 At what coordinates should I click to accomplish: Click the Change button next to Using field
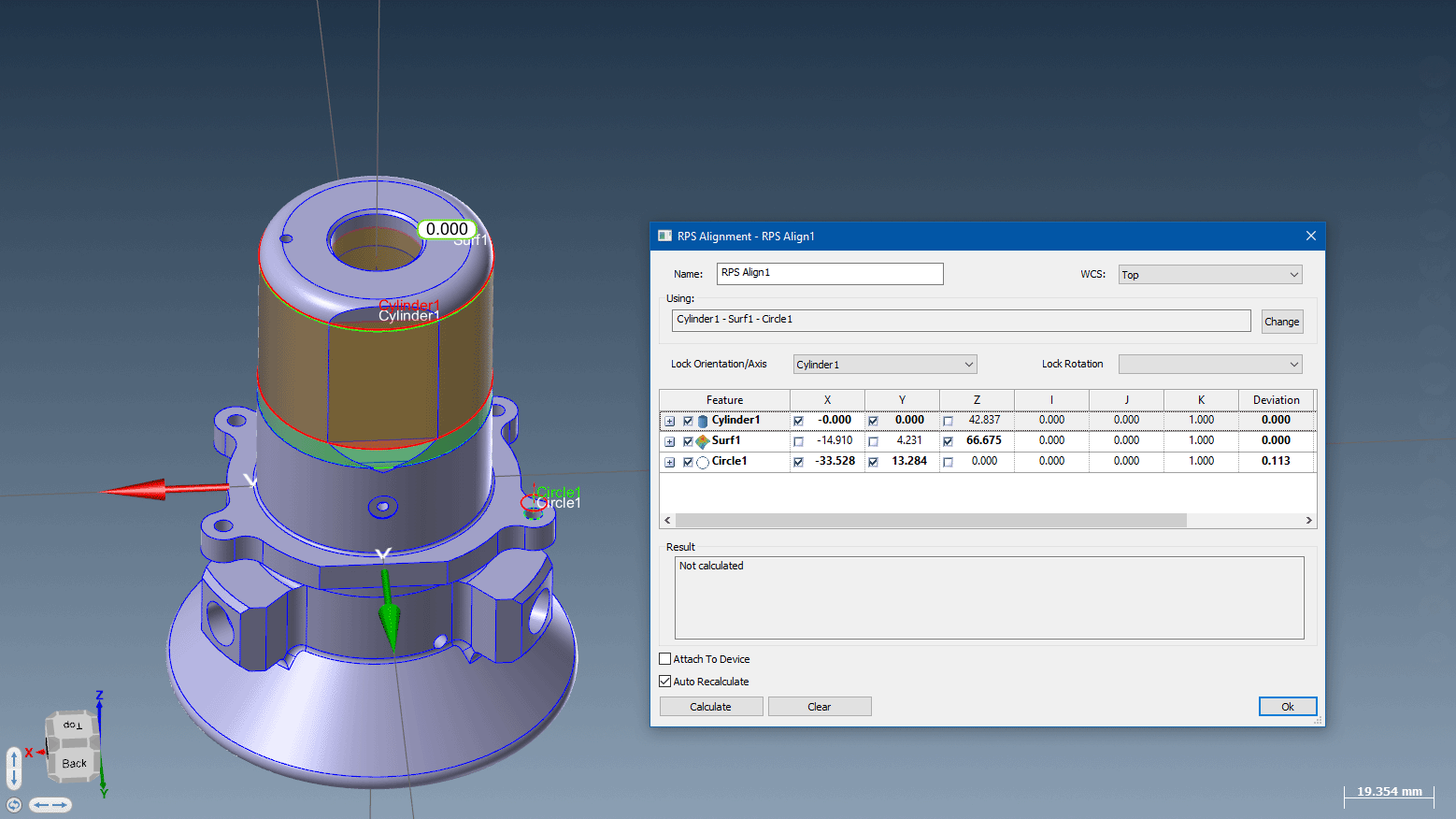click(x=1281, y=322)
